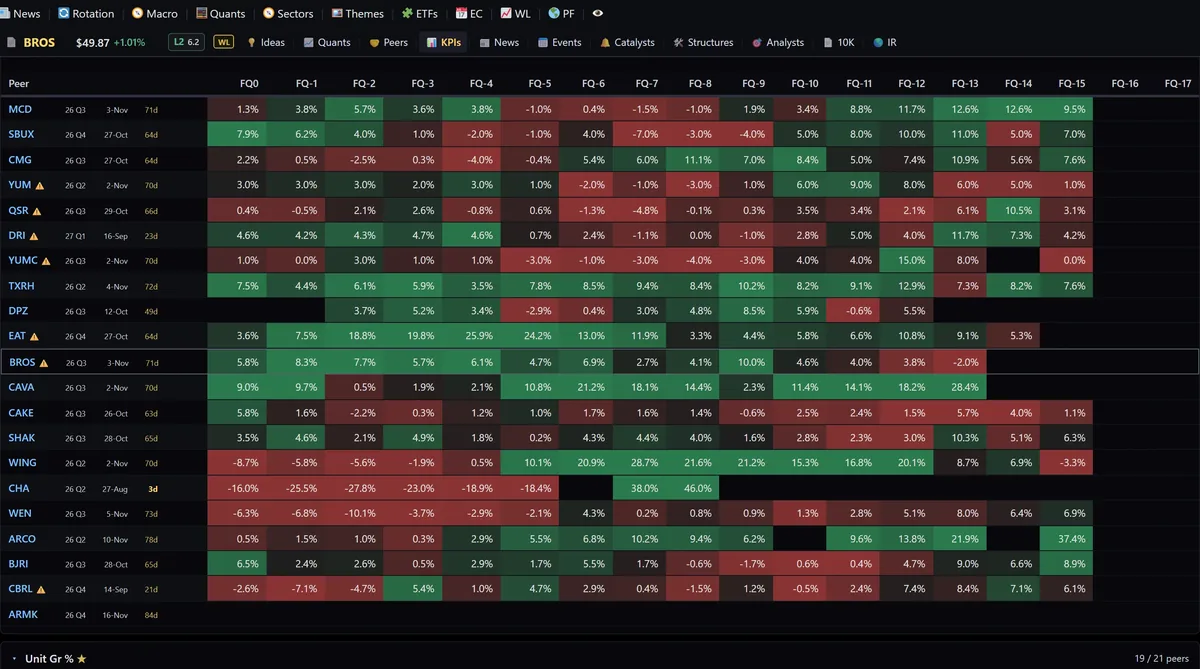Click the 3d countdown in CHA row
The image size is (1200, 669).
click(x=153, y=489)
